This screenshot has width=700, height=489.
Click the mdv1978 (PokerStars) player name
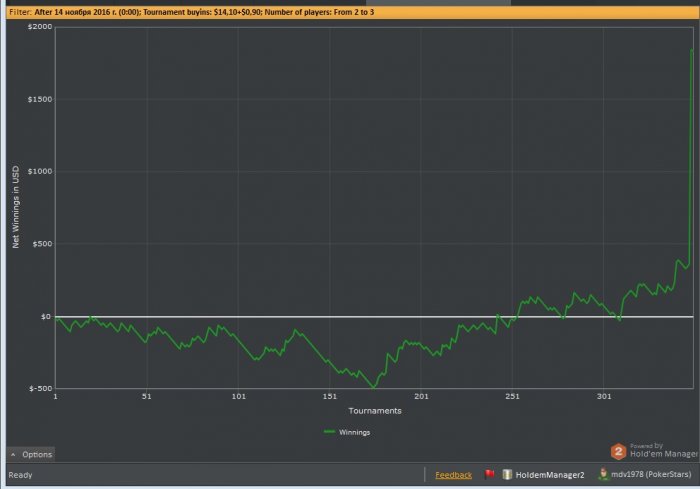pyautogui.click(x=650, y=475)
